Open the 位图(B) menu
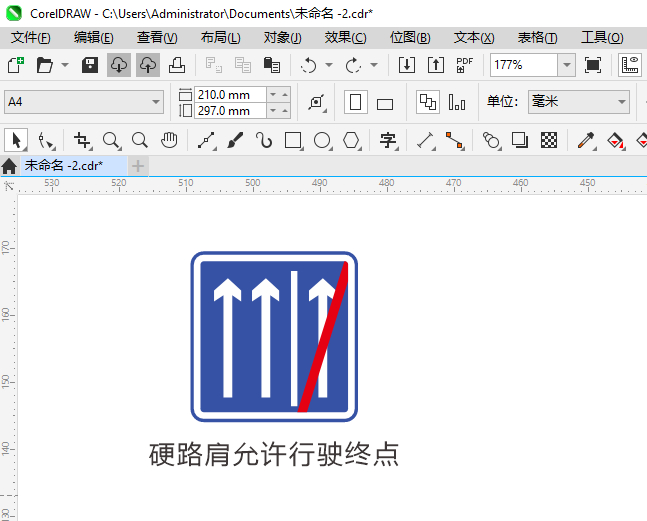 tap(410, 38)
